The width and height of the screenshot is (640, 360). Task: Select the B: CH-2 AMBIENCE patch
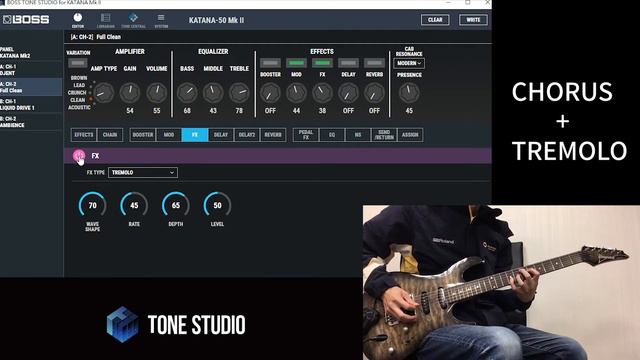coord(31,122)
